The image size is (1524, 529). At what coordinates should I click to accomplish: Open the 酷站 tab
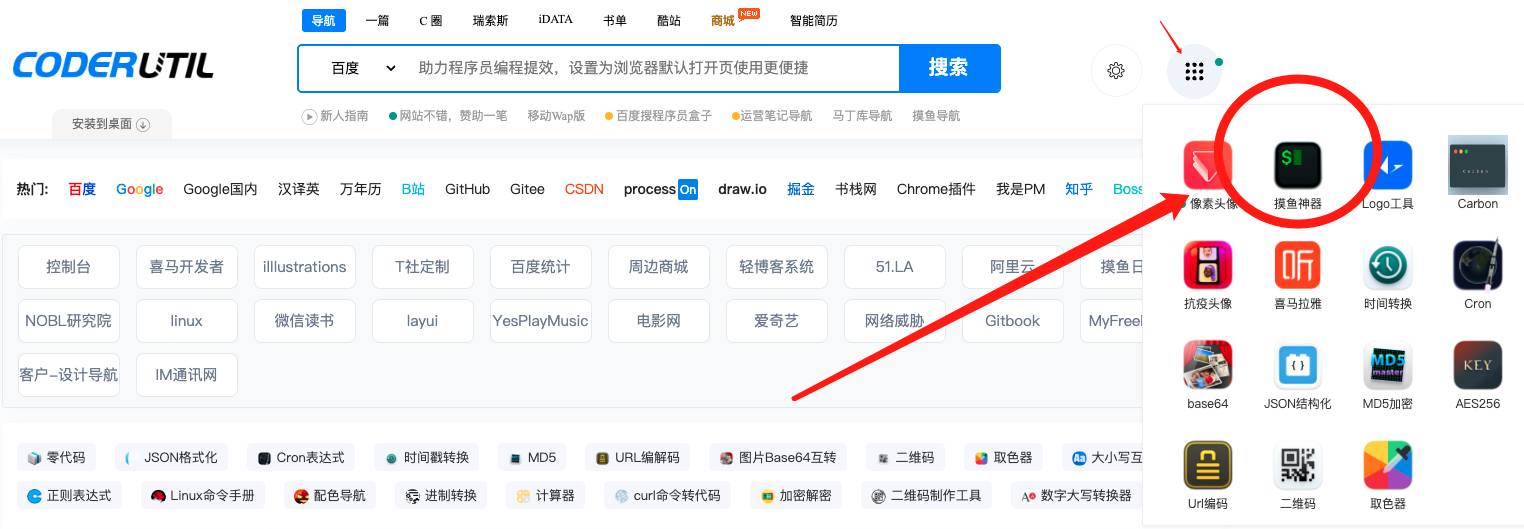[x=669, y=20]
